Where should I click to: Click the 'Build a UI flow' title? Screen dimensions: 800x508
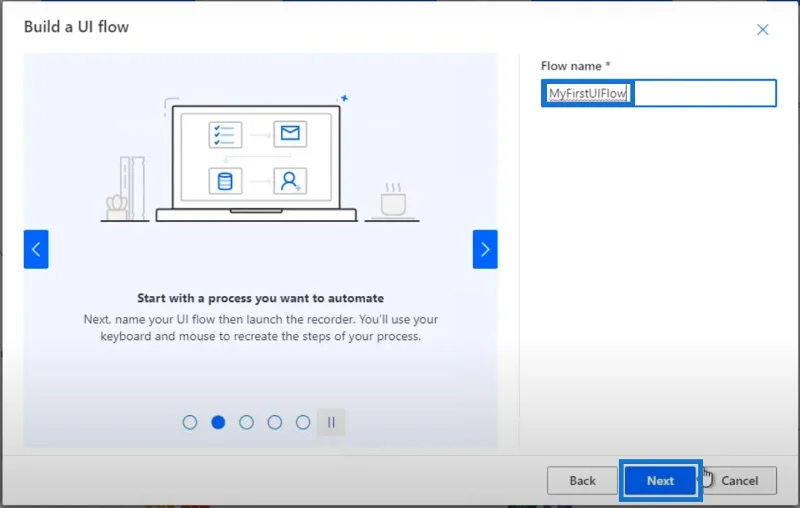click(x=77, y=27)
